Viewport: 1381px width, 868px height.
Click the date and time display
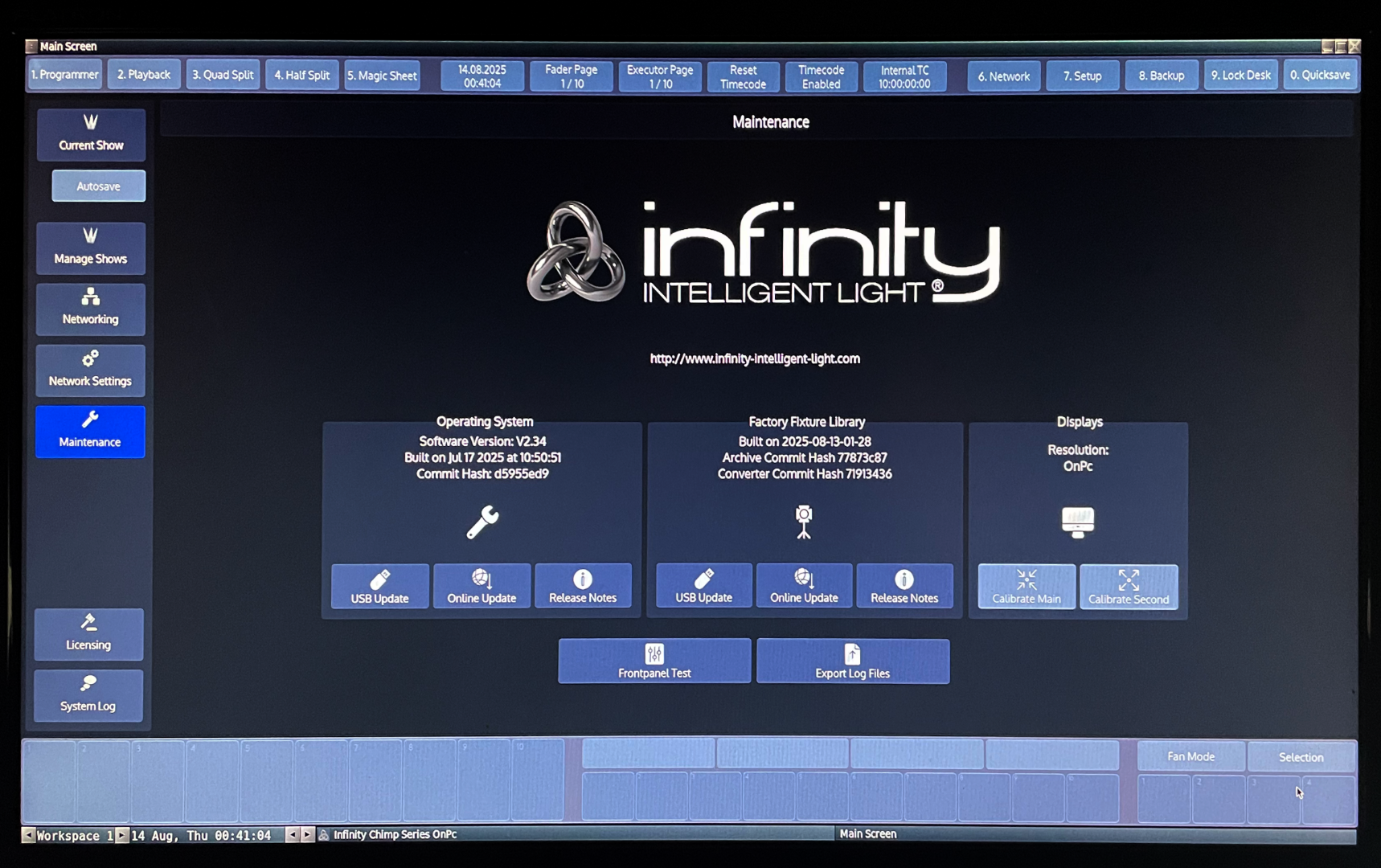(x=482, y=76)
